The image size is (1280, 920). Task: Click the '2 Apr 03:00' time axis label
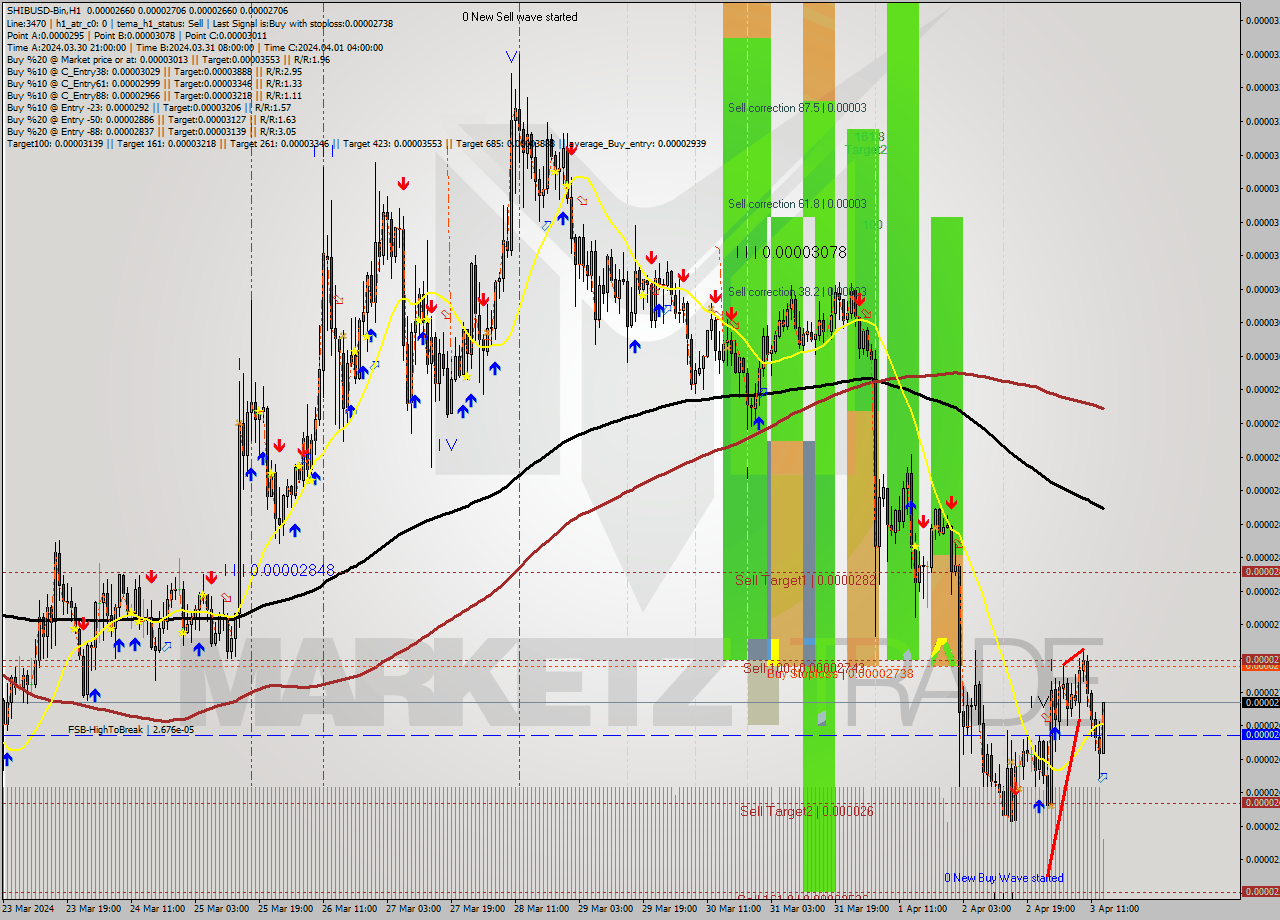point(987,909)
